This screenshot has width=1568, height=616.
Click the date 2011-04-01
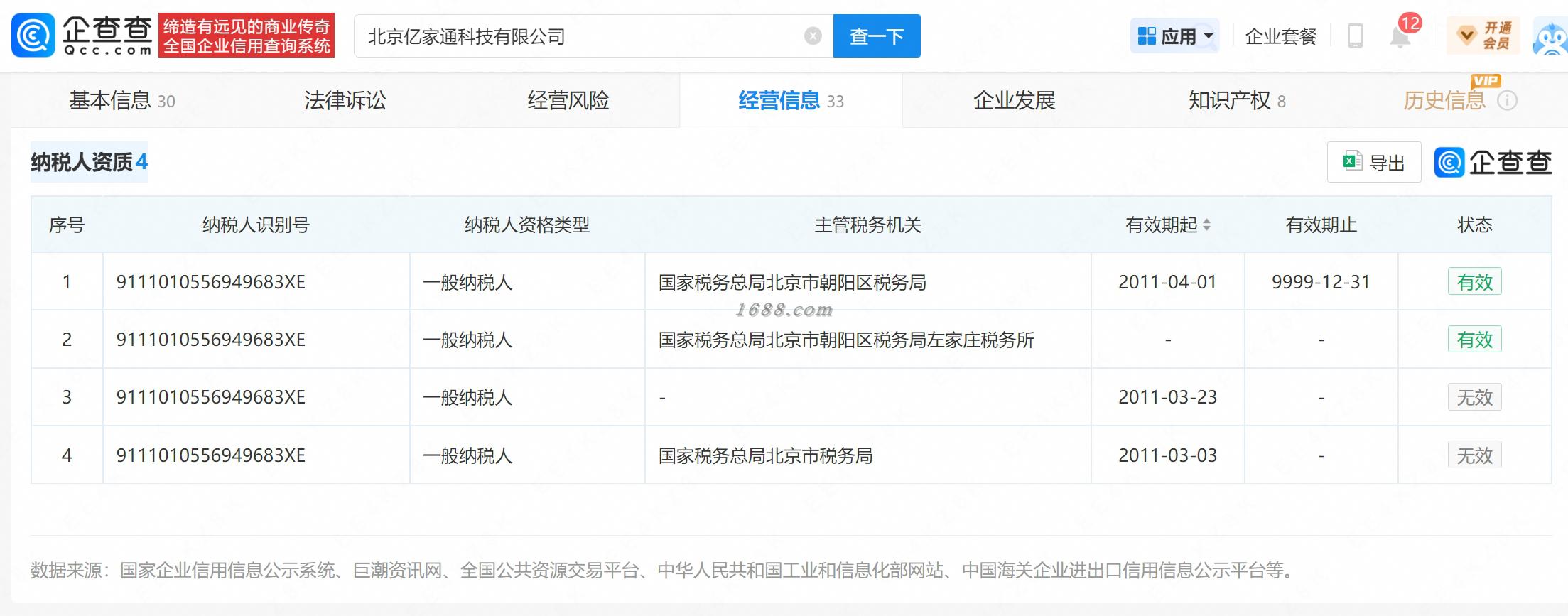[x=1167, y=282]
